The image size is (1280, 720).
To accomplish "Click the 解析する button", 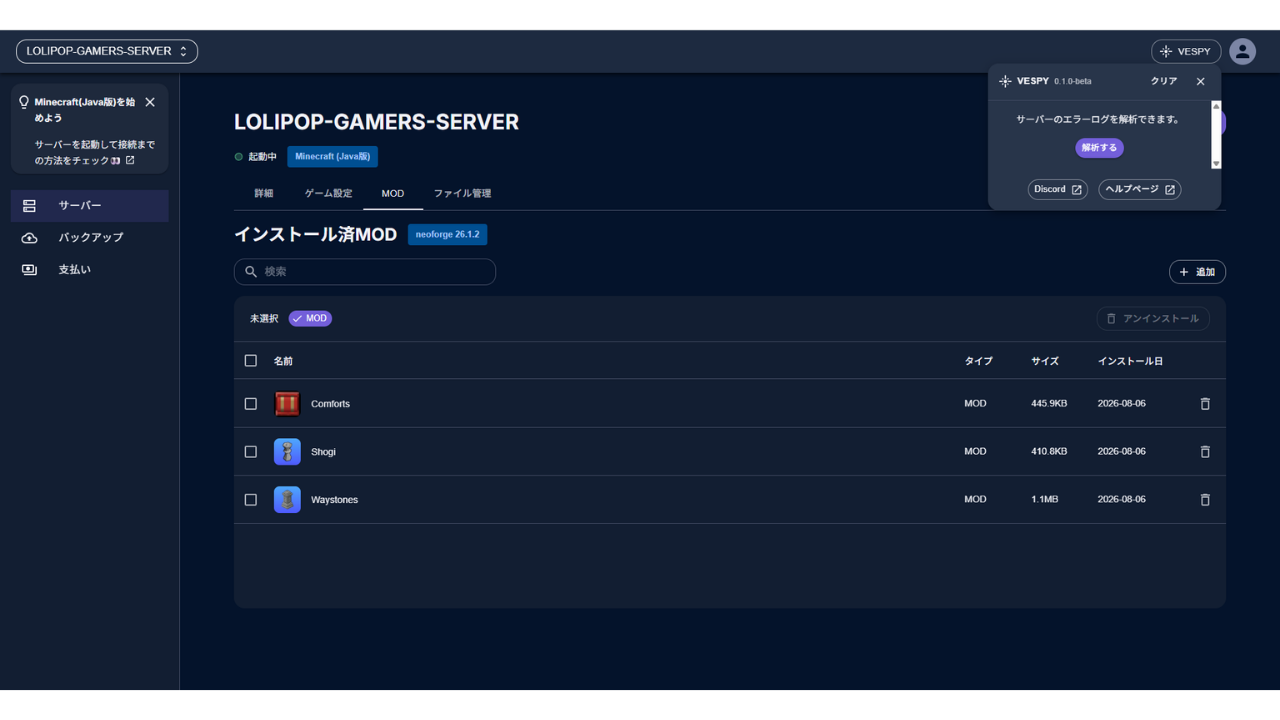I will point(1099,148).
